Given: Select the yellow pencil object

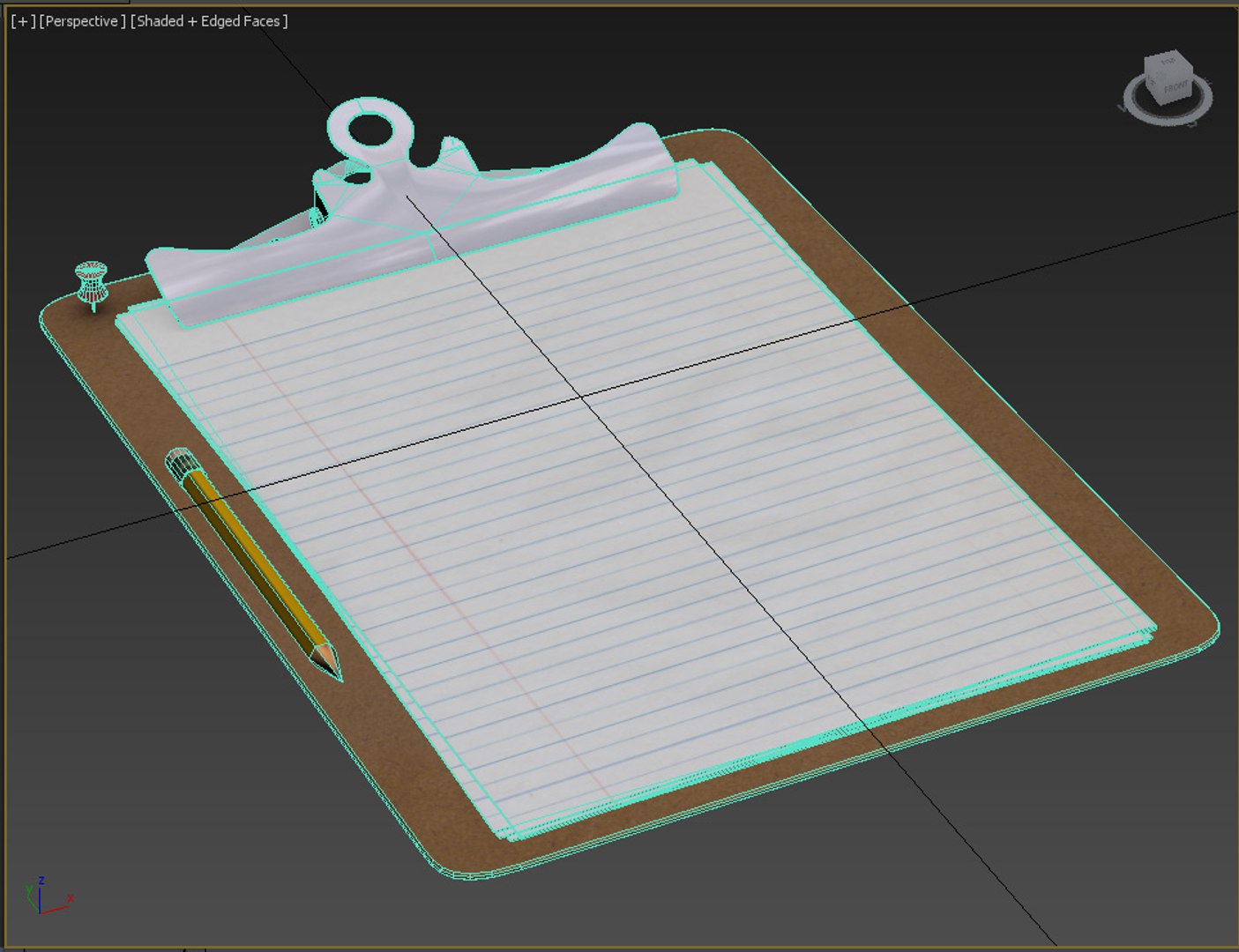Looking at the screenshot, I should [x=254, y=565].
